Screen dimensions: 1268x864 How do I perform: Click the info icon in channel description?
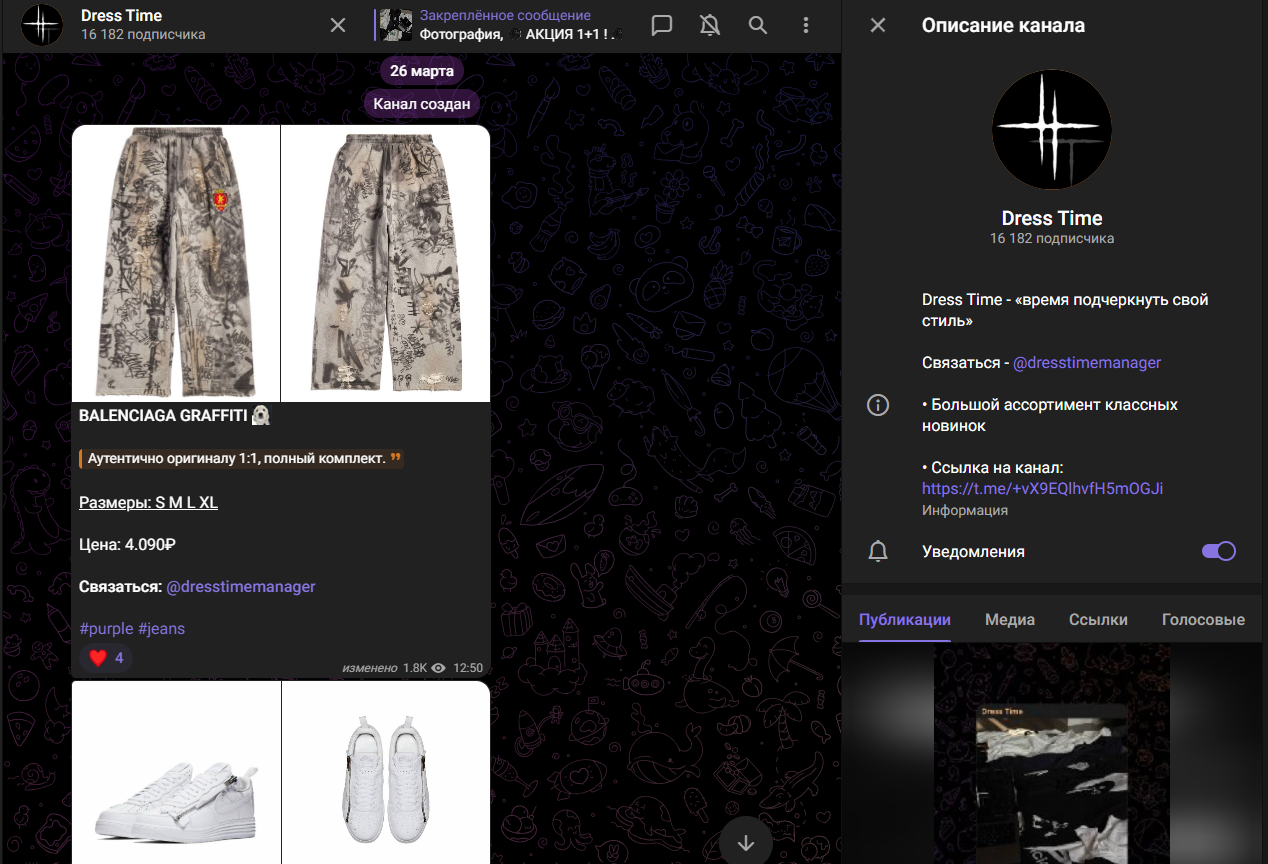pos(878,405)
